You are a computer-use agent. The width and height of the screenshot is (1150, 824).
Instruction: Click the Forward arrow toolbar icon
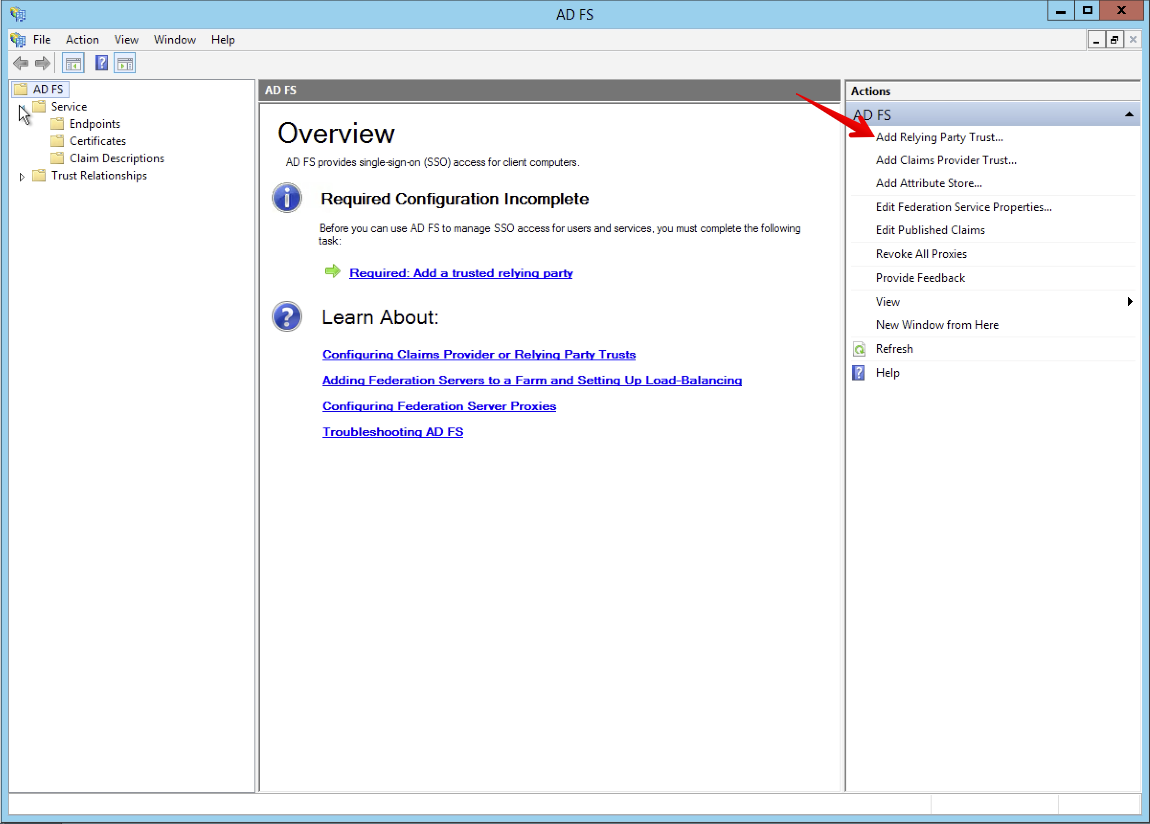click(42, 63)
